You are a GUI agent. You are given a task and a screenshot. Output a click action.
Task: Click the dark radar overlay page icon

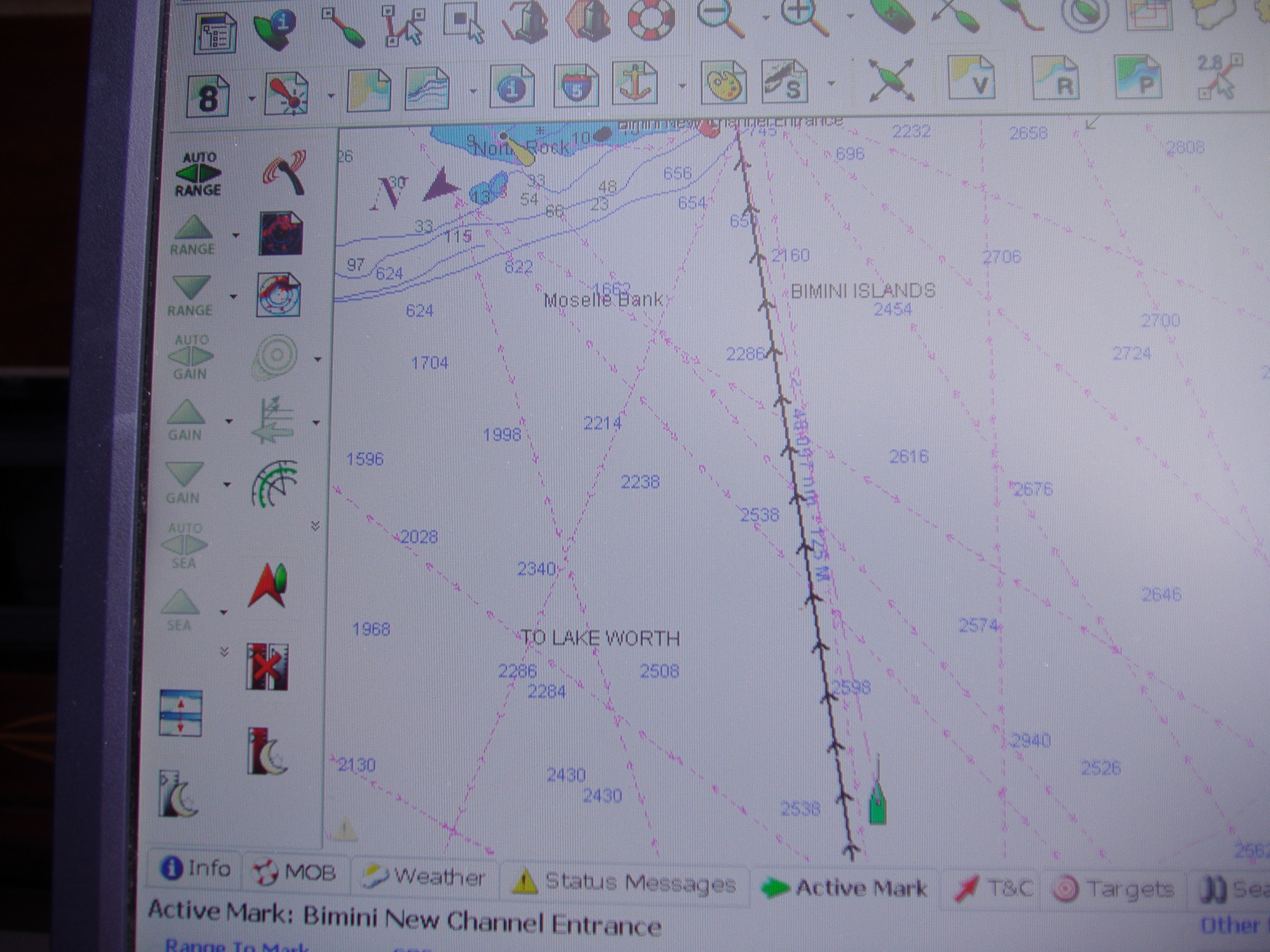pos(281,233)
